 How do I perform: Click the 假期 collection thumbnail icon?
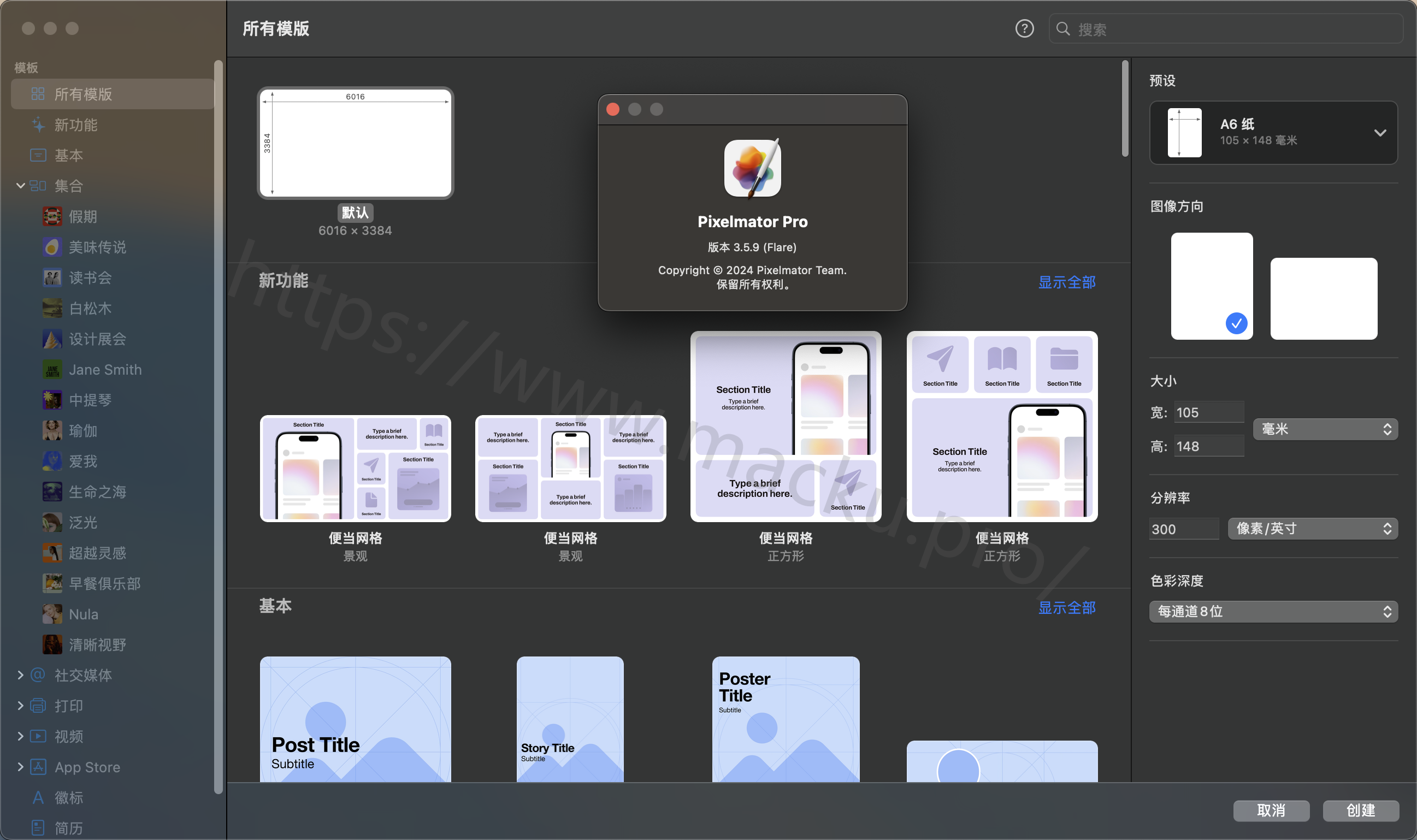point(52,216)
